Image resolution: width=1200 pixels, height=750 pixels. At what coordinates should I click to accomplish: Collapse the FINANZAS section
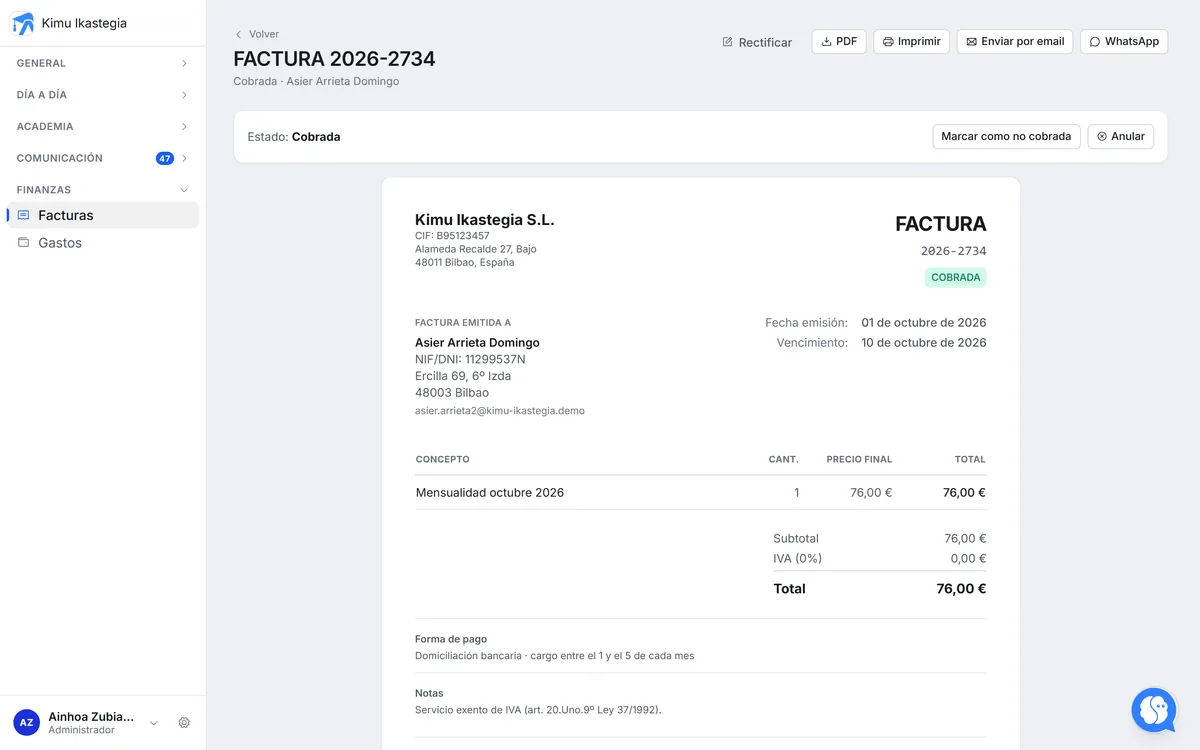pos(103,190)
